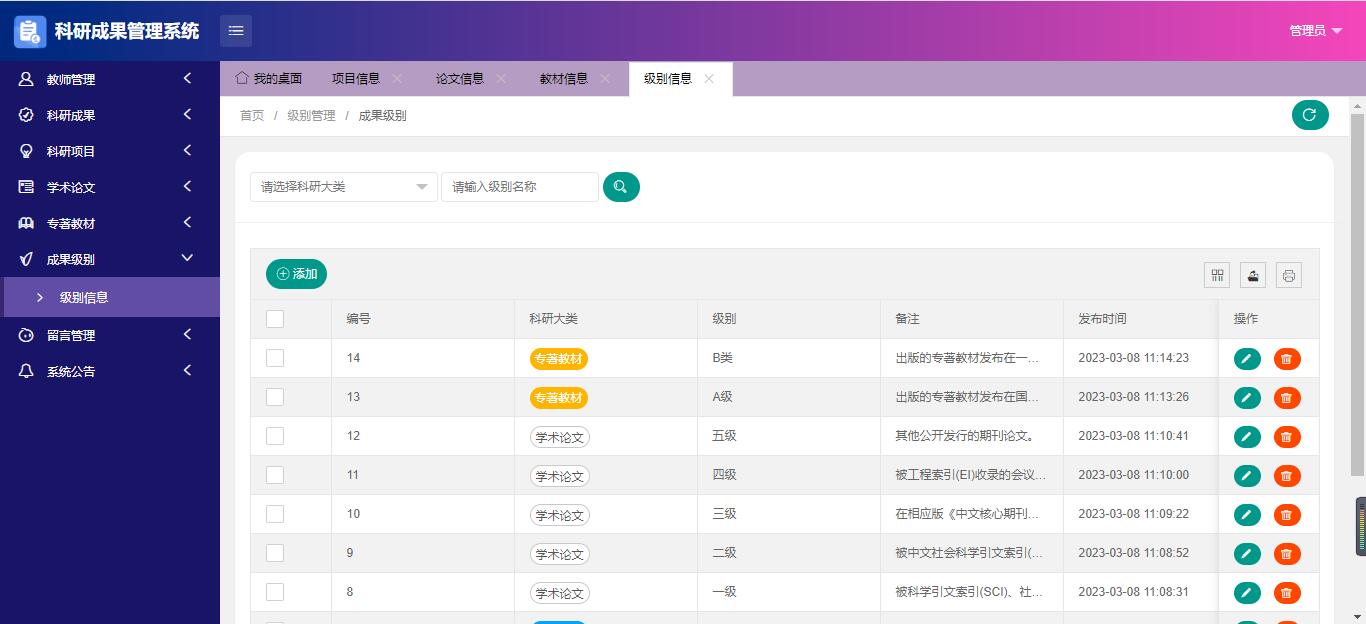Image resolution: width=1366 pixels, height=624 pixels.
Task: Expand the 留言管理 sidebar menu
Action: click(x=110, y=335)
